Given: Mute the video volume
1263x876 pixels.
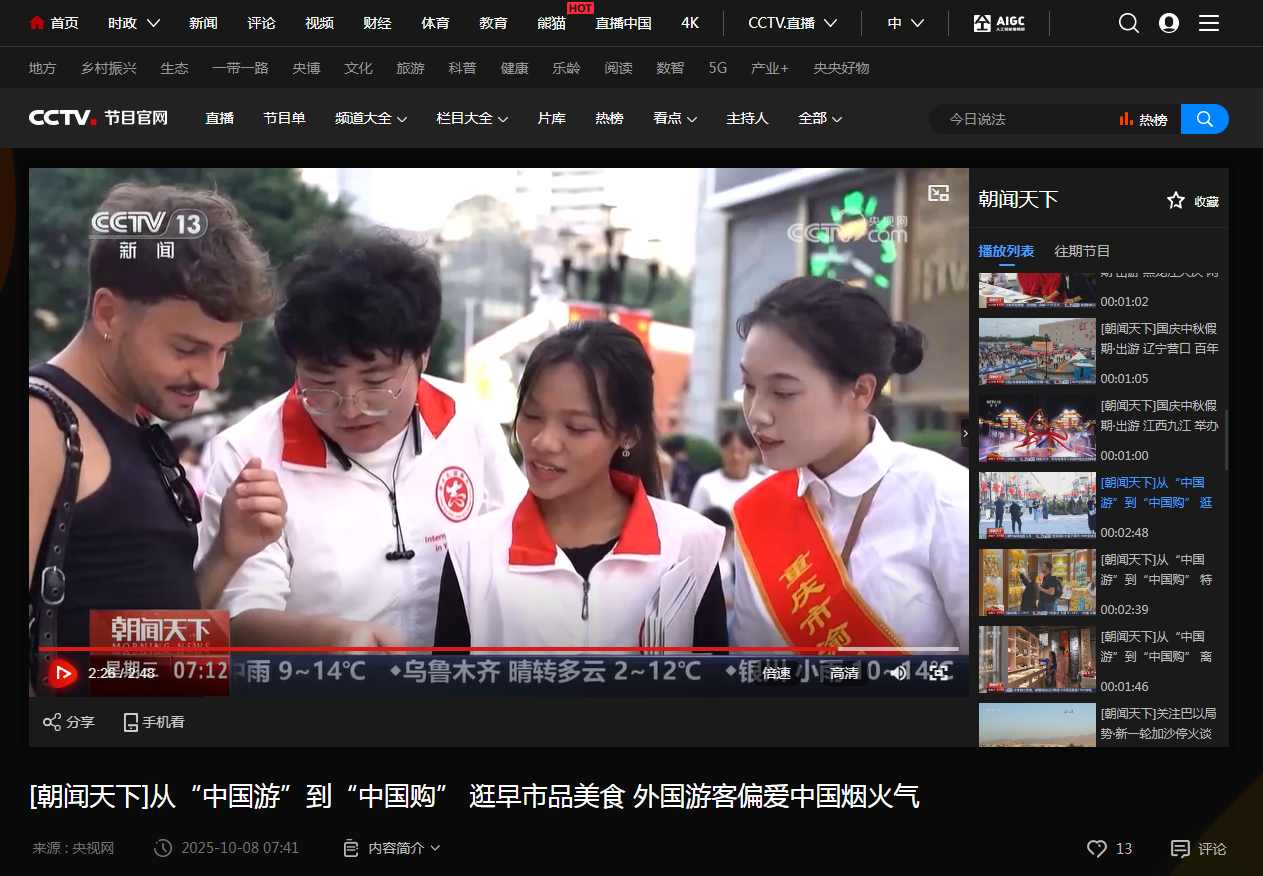Looking at the screenshot, I should (x=898, y=673).
